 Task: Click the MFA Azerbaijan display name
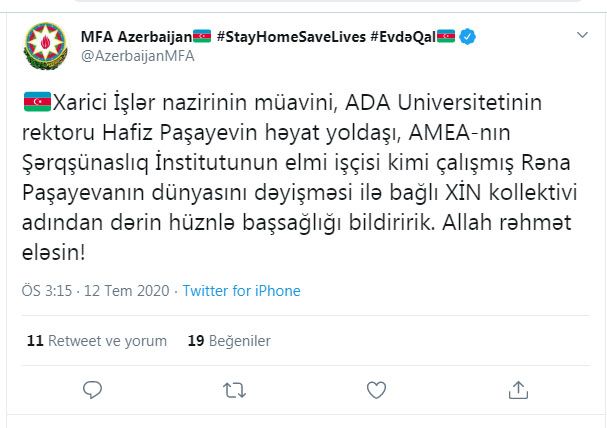click(x=136, y=37)
